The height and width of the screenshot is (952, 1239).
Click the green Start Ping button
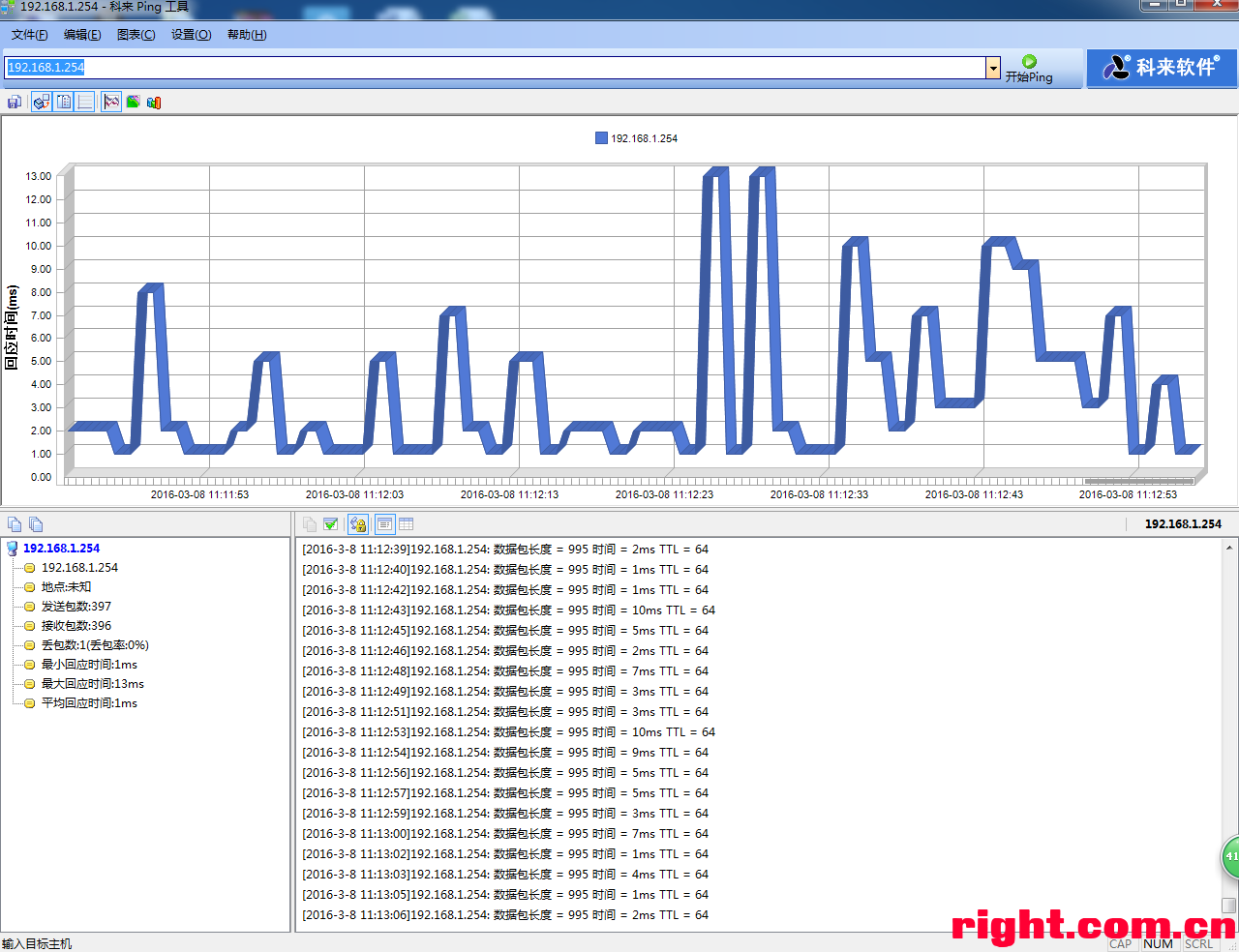[1029, 69]
